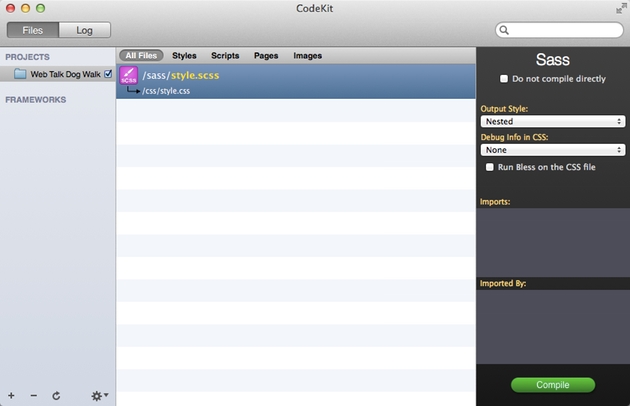Click the SCSS file type icon
This screenshot has height=406, width=630.
point(129,76)
